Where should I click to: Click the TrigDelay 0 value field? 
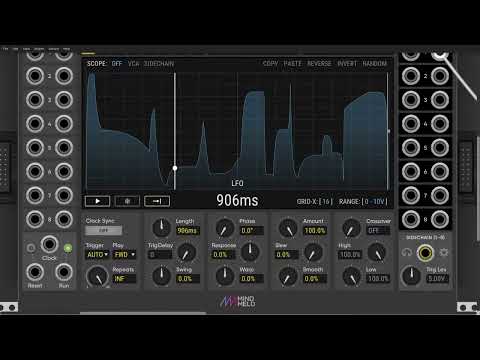click(x=160, y=255)
